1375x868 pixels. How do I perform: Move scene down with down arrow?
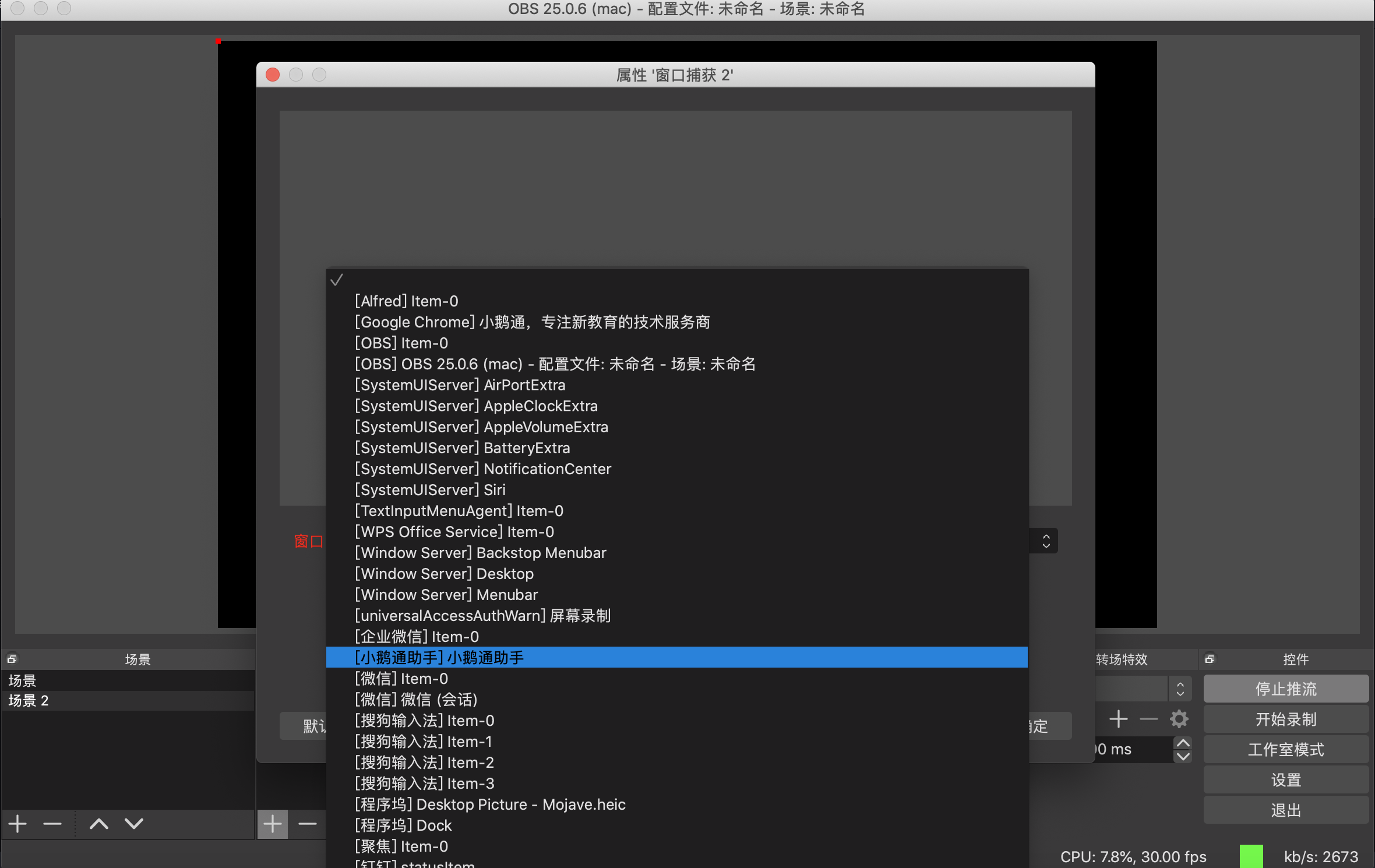[134, 824]
